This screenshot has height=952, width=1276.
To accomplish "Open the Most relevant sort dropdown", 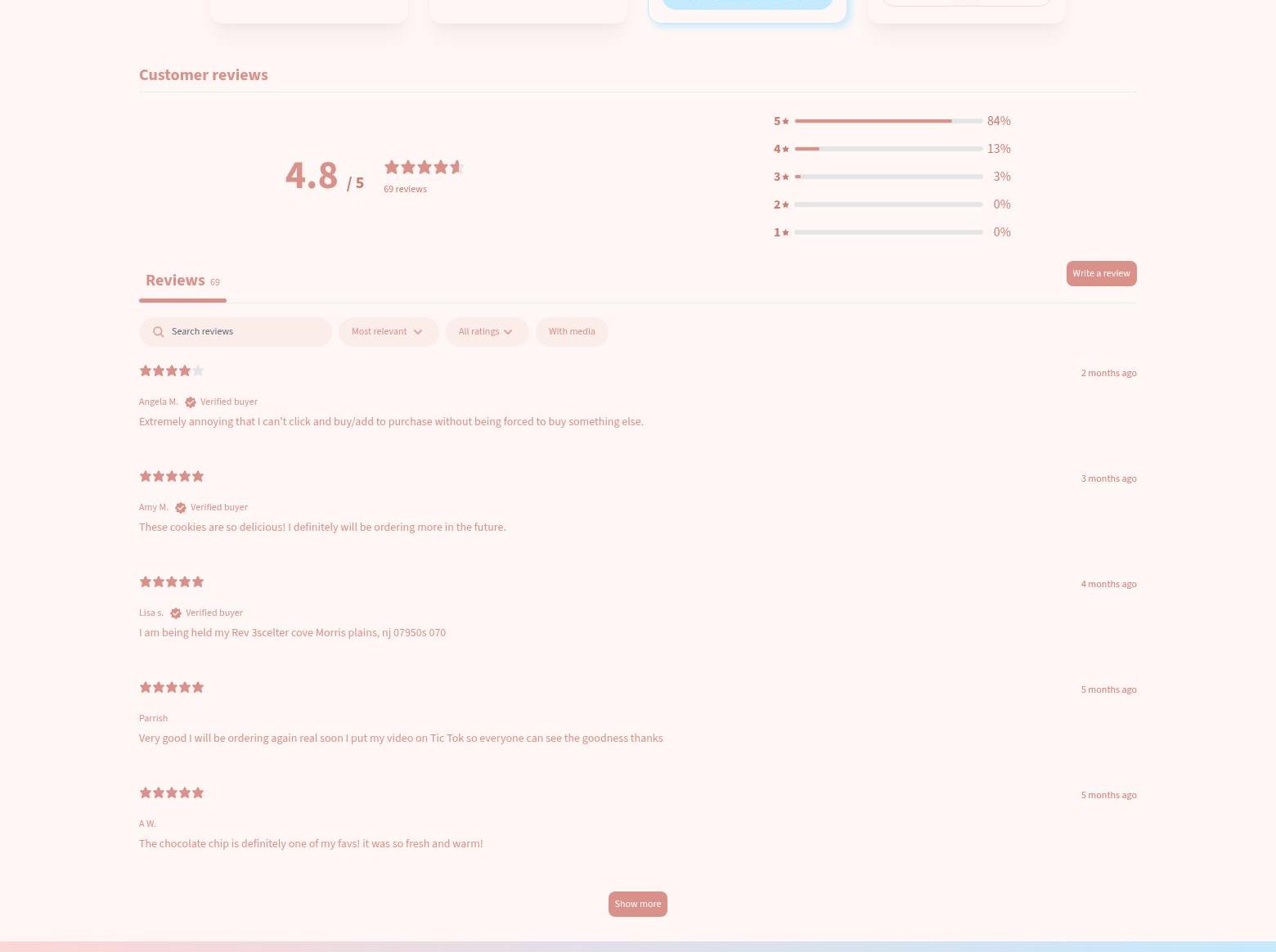I will tap(389, 332).
